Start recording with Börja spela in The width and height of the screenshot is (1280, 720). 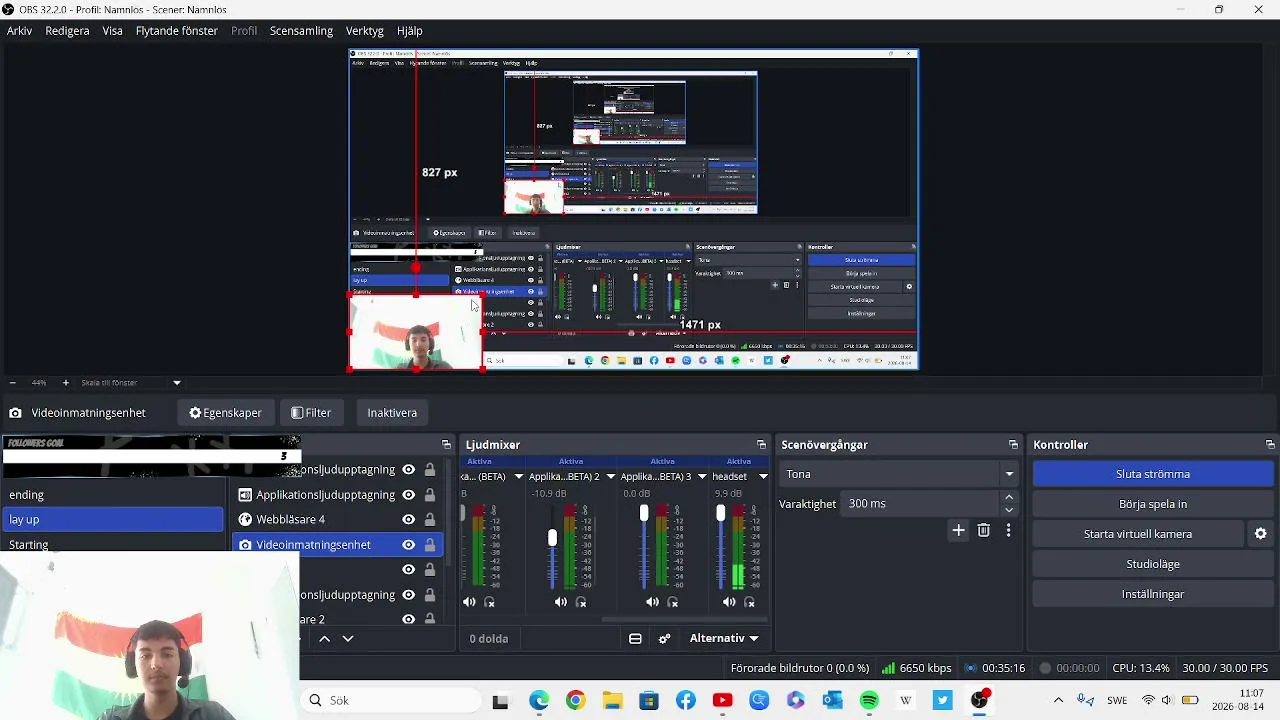click(1153, 504)
